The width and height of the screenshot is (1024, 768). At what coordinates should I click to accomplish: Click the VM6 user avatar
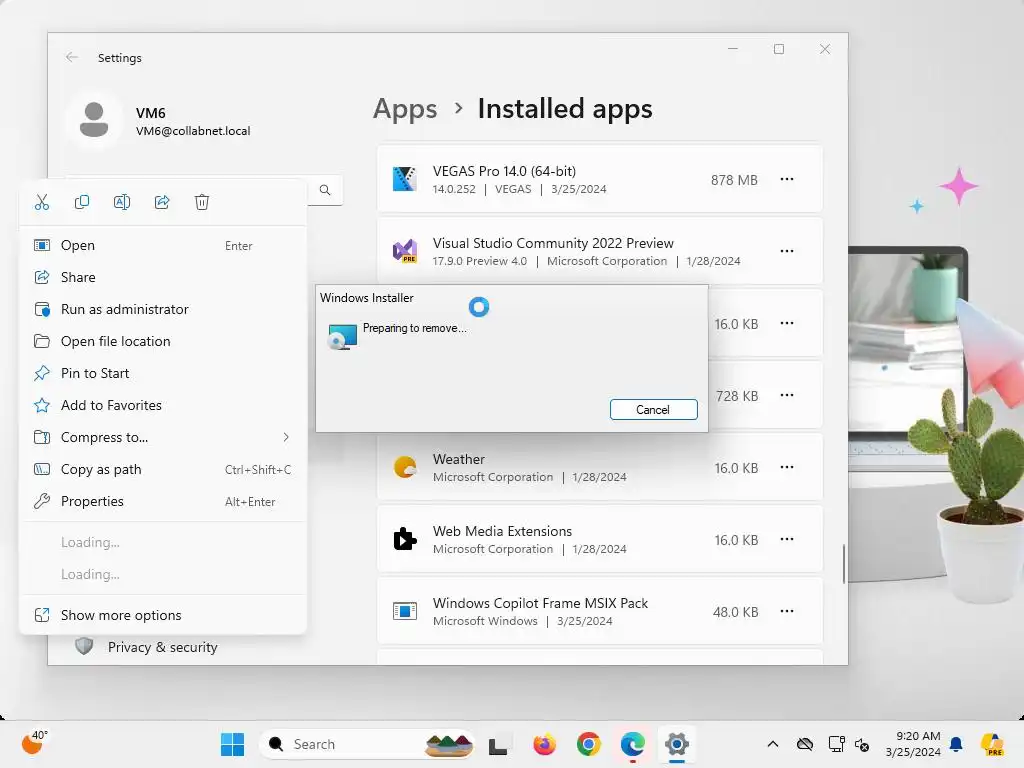click(94, 120)
